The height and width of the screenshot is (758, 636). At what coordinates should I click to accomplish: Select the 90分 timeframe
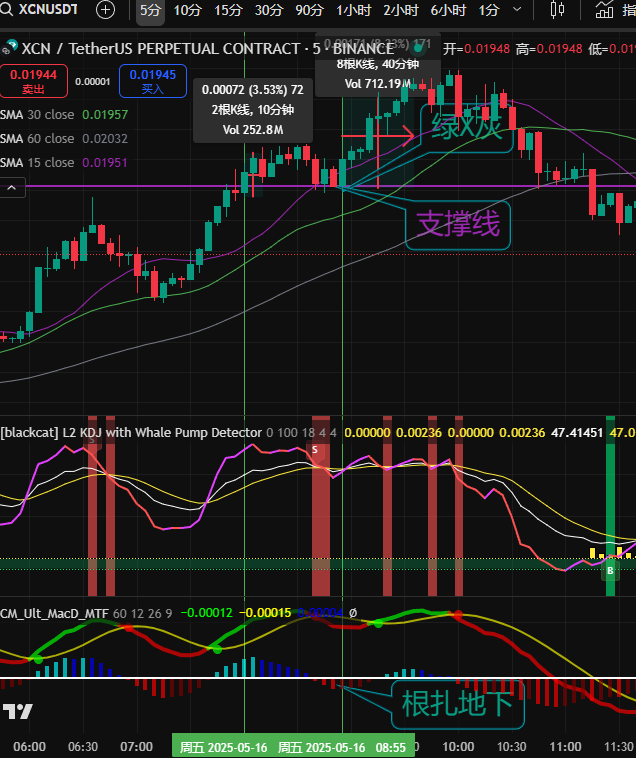tap(309, 10)
